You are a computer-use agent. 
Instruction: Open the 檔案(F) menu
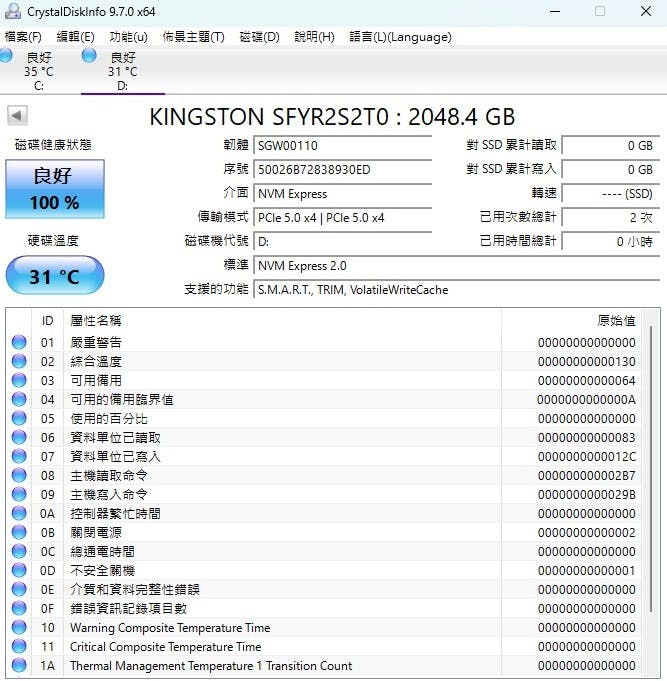[x=23, y=37]
